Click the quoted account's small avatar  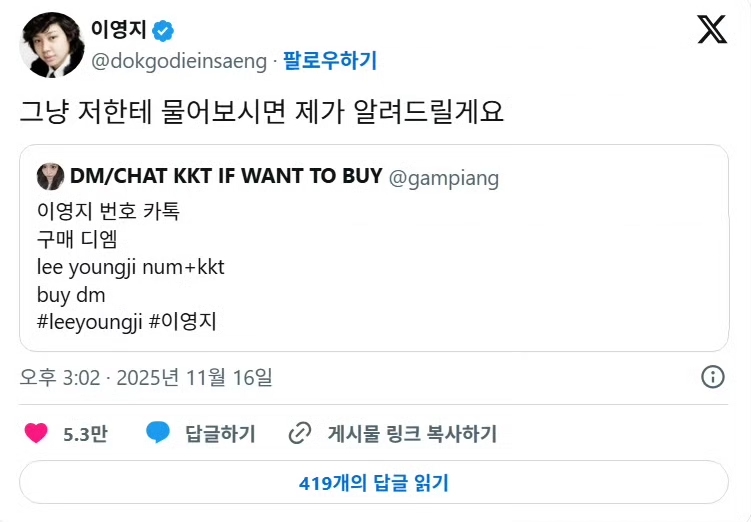(x=51, y=177)
